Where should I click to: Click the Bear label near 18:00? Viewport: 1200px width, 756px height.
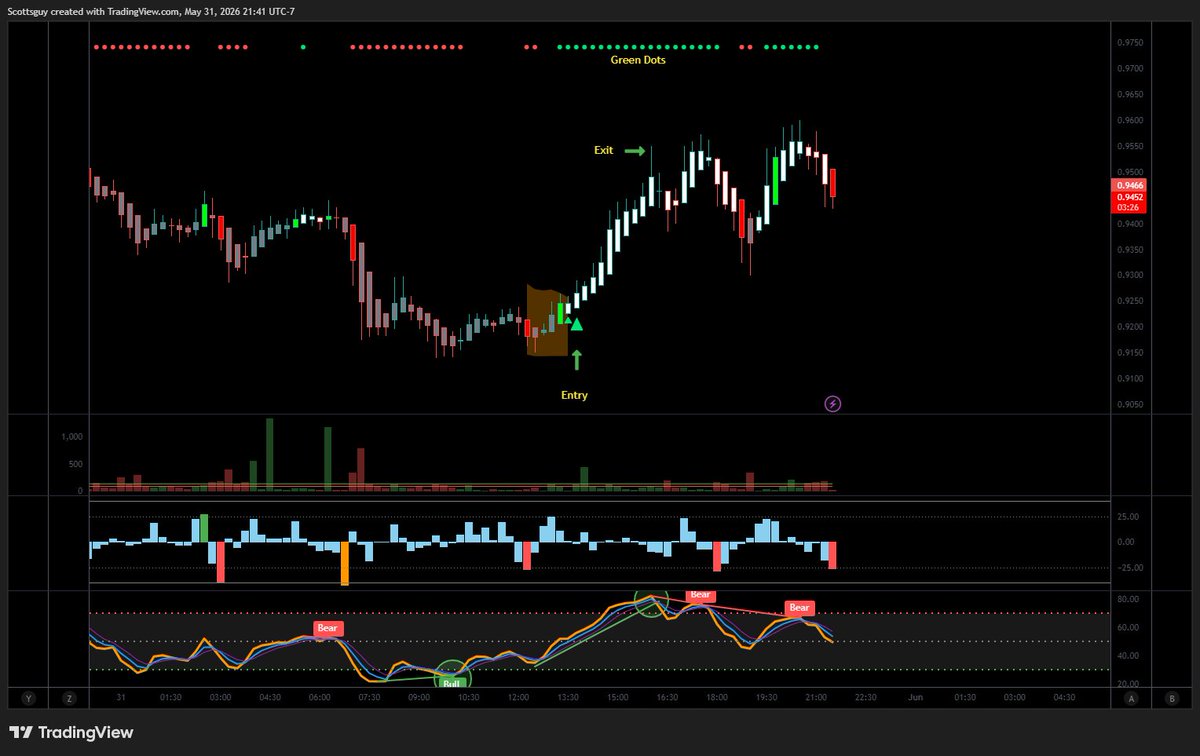(x=699, y=595)
